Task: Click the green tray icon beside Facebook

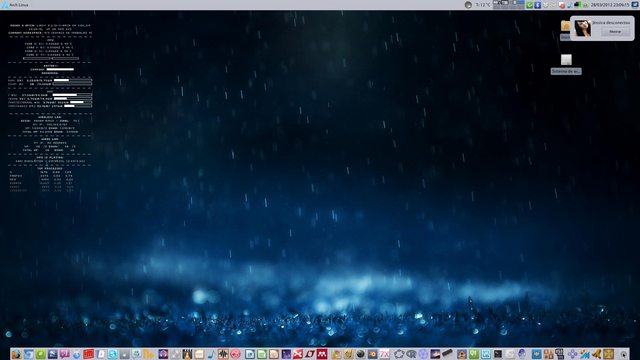Action: (530, 5)
